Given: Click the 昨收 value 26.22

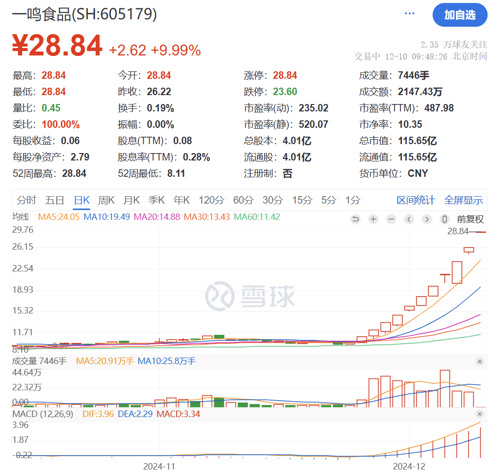Looking at the screenshot, I should (x=159, y=92).
